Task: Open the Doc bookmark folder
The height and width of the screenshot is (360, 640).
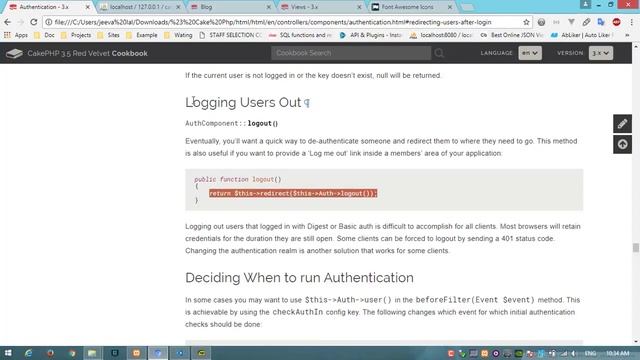Action: coord(44,36)
